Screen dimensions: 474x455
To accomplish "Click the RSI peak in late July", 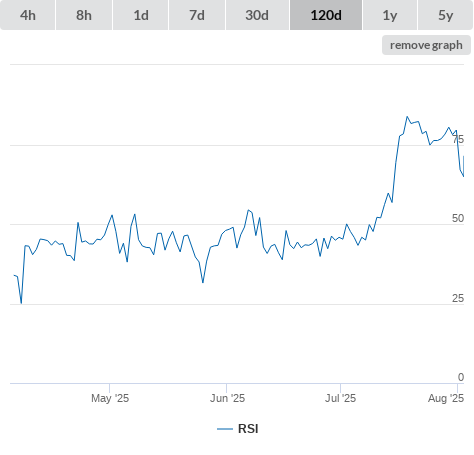I will click(x=407, y=117).
